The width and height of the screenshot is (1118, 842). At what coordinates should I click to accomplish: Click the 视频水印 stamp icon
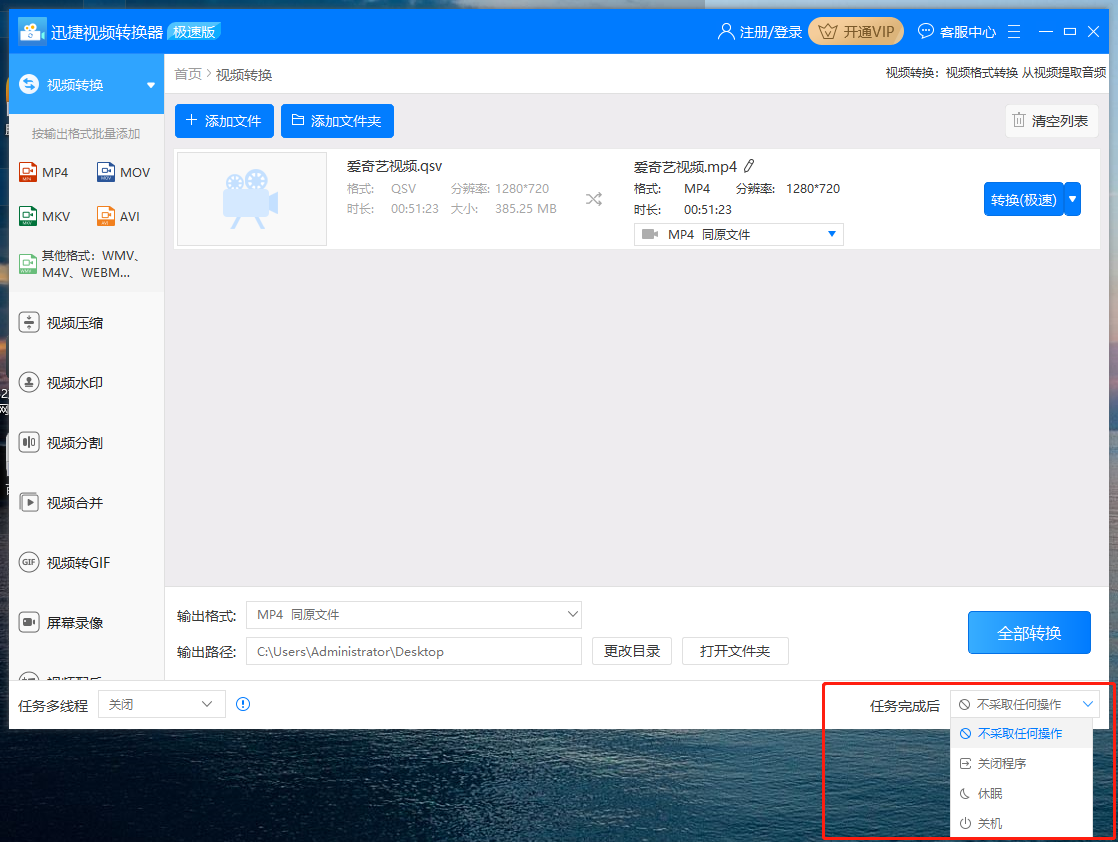coord(29,382)
